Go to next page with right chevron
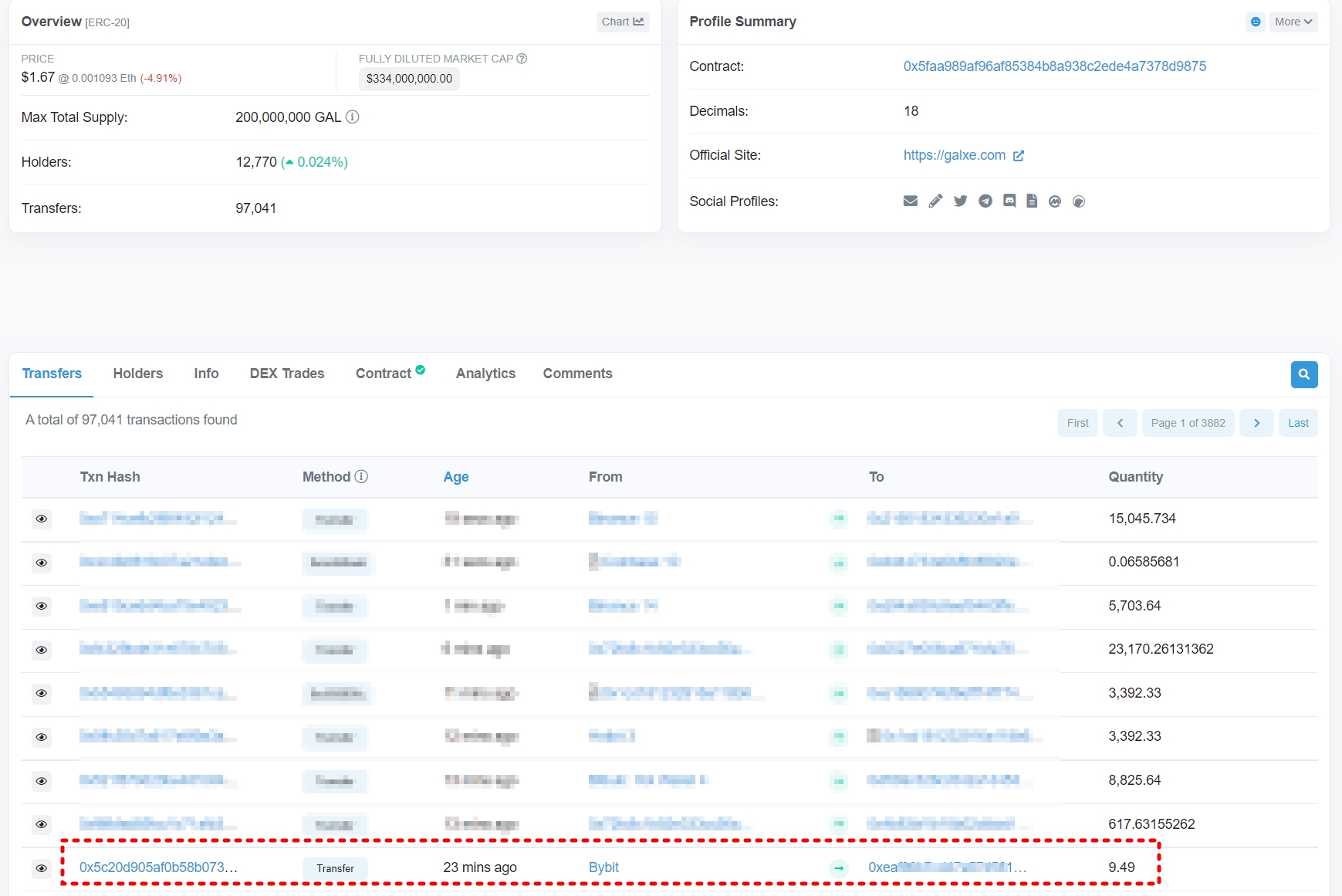The width and height of the screenshot is (1342, 896). (1256, 423)
